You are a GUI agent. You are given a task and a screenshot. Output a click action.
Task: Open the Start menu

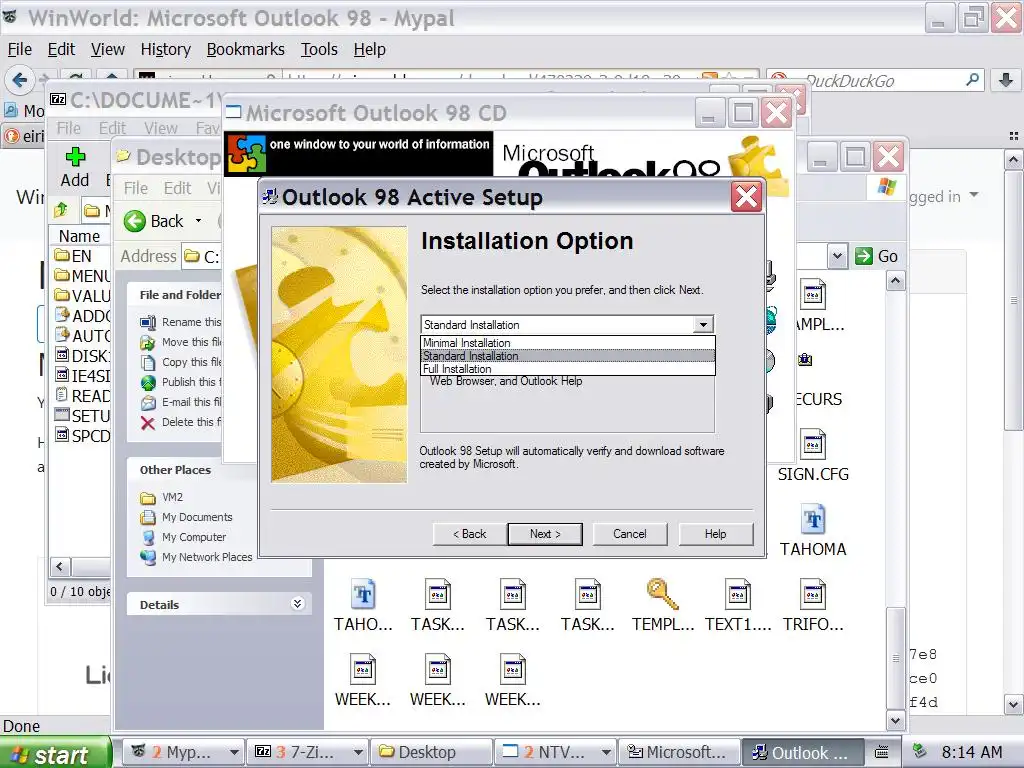(54, 754)
